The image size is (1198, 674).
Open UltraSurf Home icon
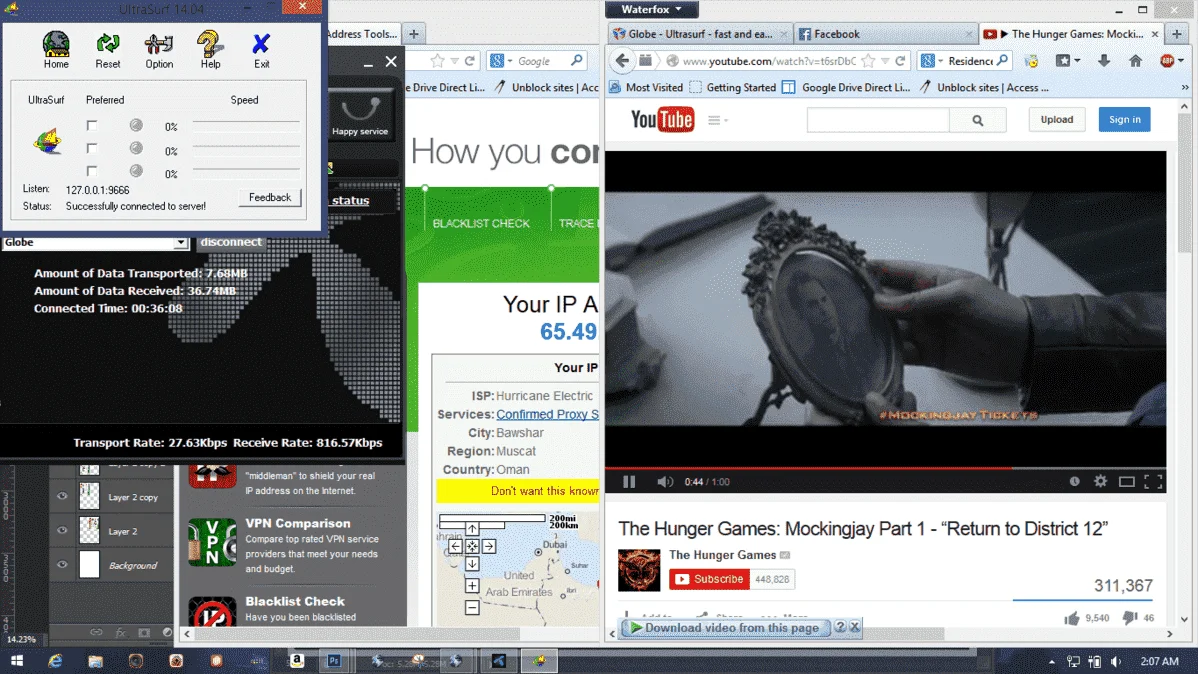(56, 50)
